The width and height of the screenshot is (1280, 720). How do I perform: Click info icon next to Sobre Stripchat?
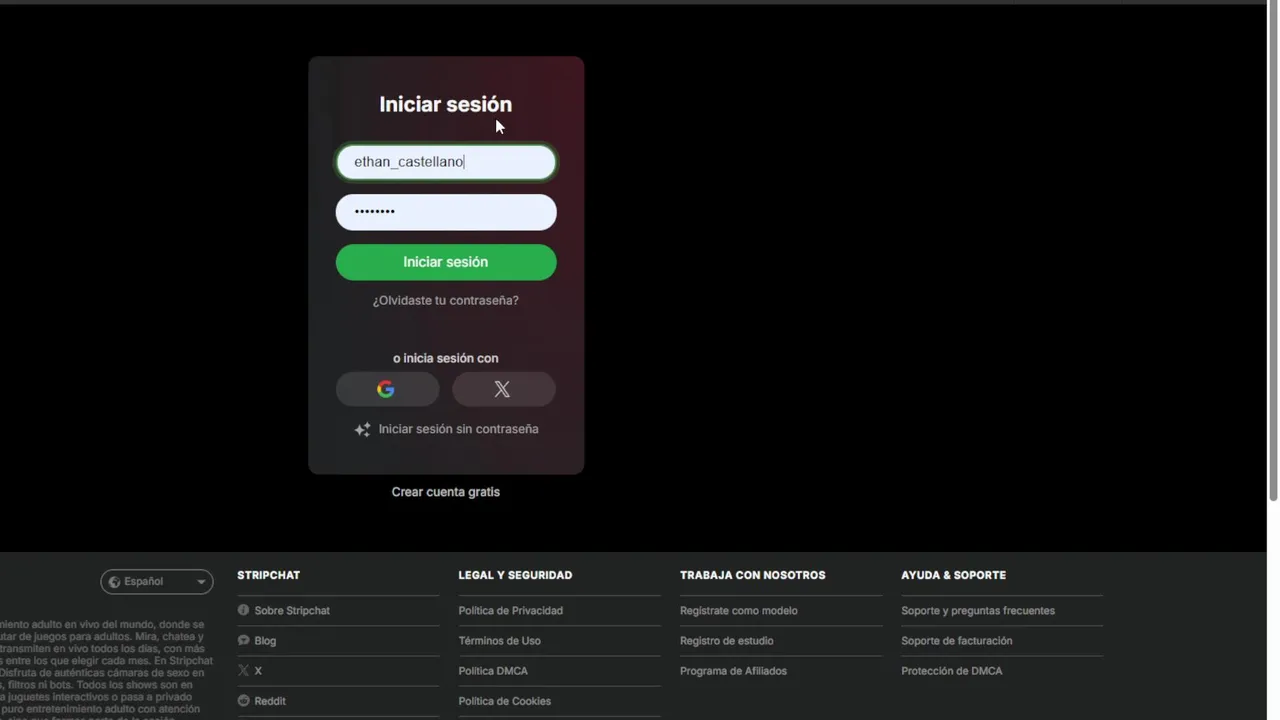pos(243,610)
